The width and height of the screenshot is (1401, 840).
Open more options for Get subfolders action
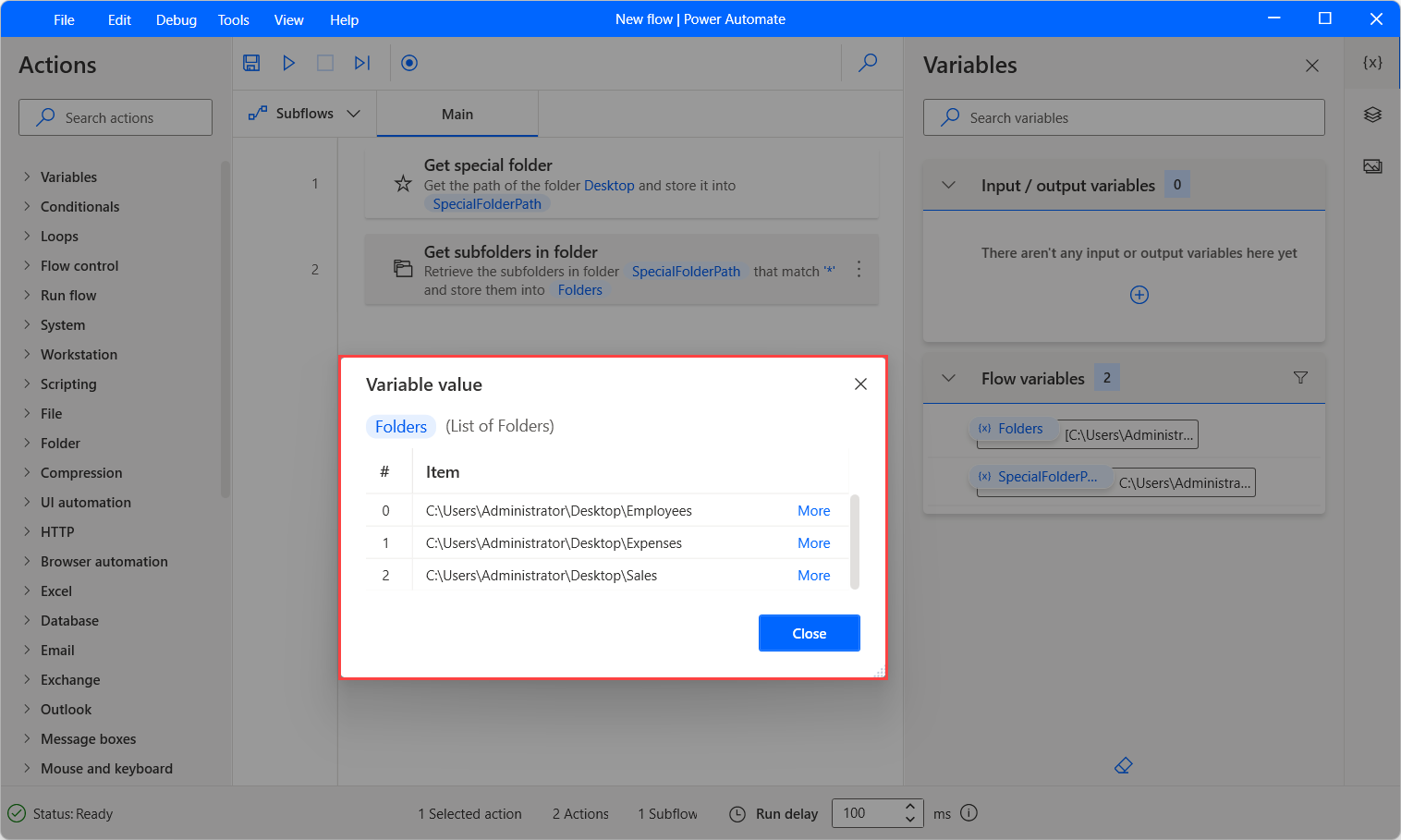coord(859,269)
